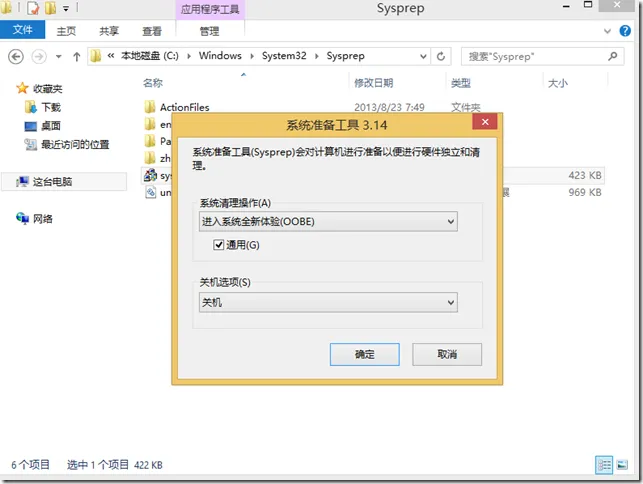This screenshot has width=643, height=484.
Task: Click the ActionFiles folder icon
Action: pos(150,107)
